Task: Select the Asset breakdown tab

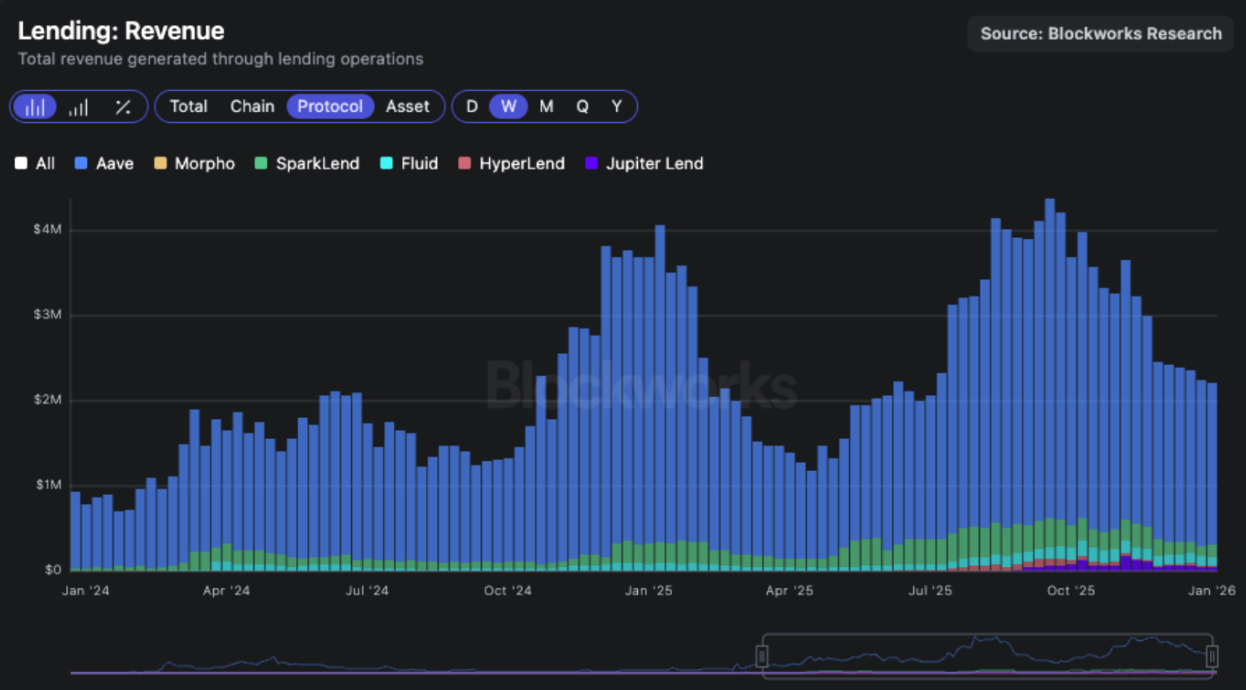Action: (408, 107)
